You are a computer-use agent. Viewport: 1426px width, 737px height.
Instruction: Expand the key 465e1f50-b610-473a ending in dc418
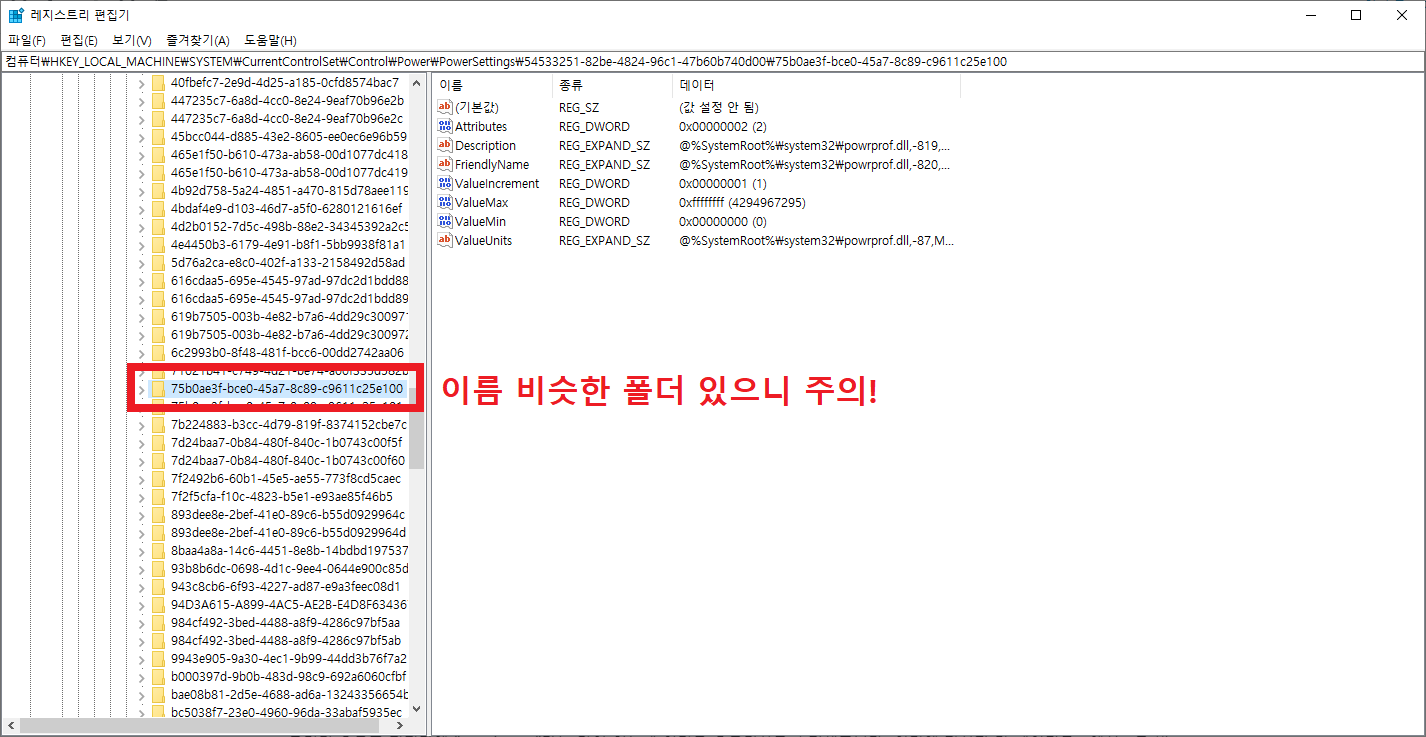(x=141, y=154)
